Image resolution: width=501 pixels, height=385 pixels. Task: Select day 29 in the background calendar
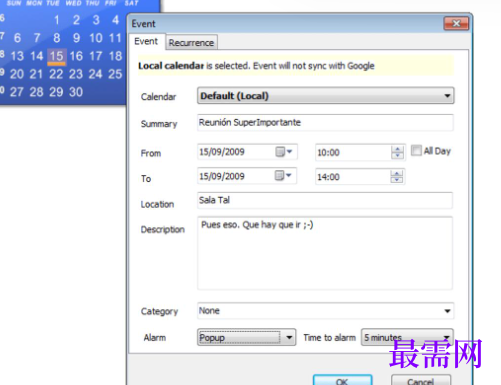click(56, 92)
